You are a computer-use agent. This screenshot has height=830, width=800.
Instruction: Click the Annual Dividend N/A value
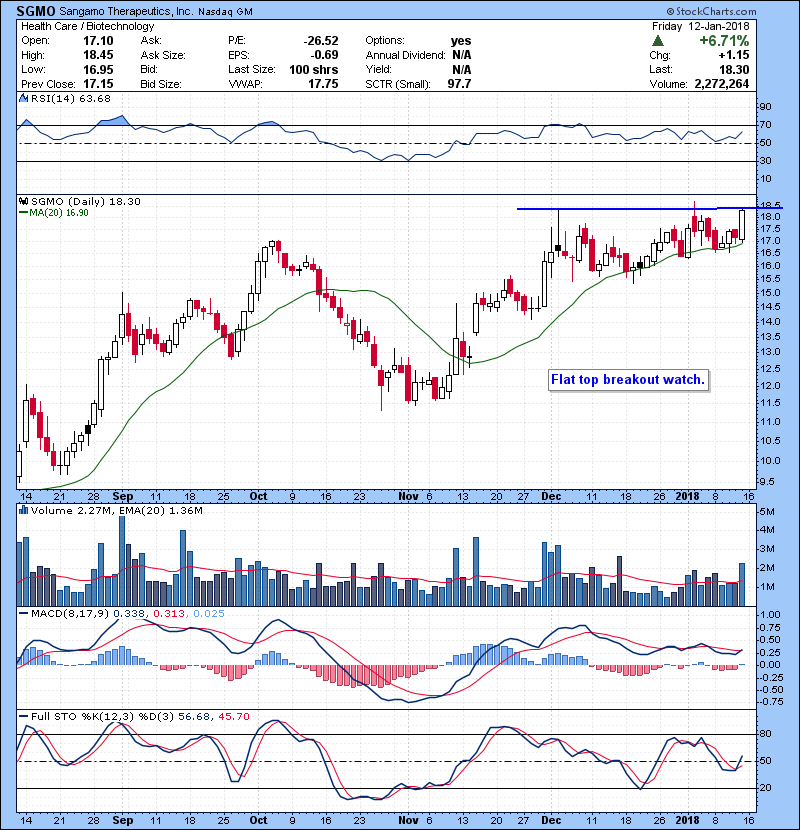tap(462, 55)
